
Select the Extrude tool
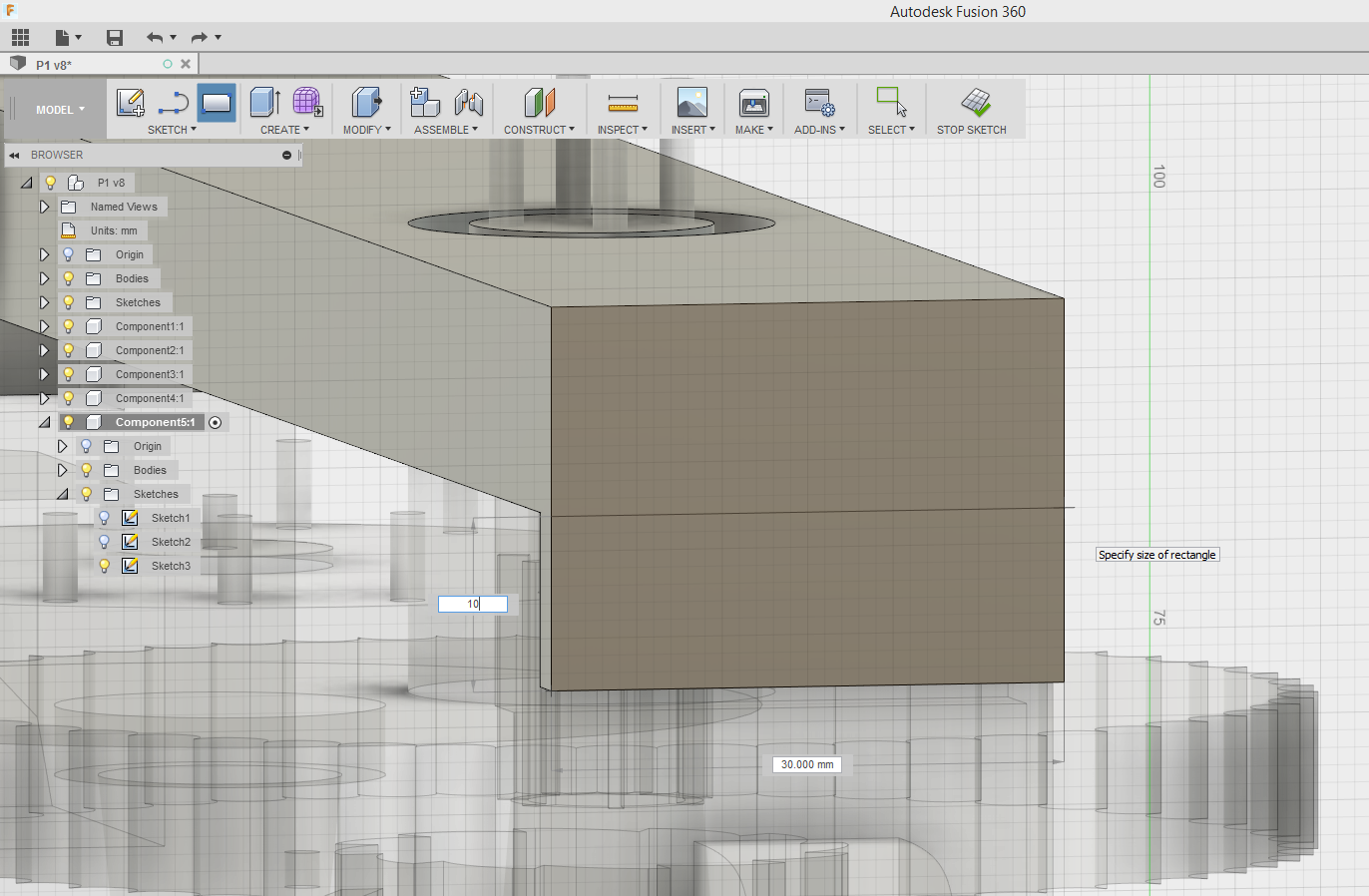[264, 102]
